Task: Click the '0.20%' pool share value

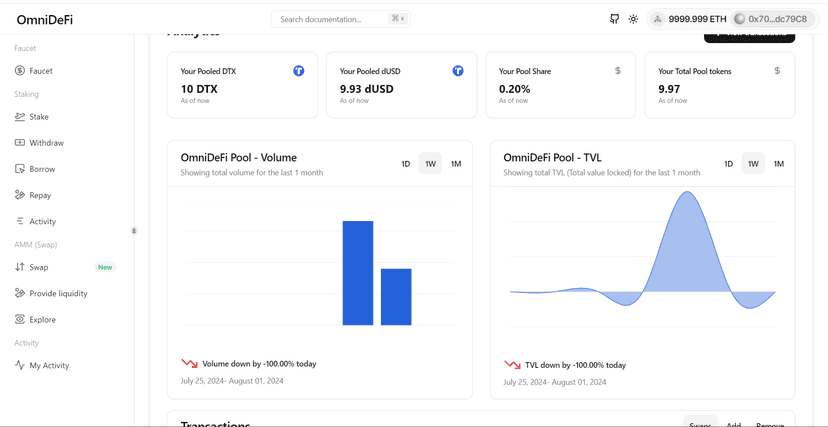Action: click(514, 89)
